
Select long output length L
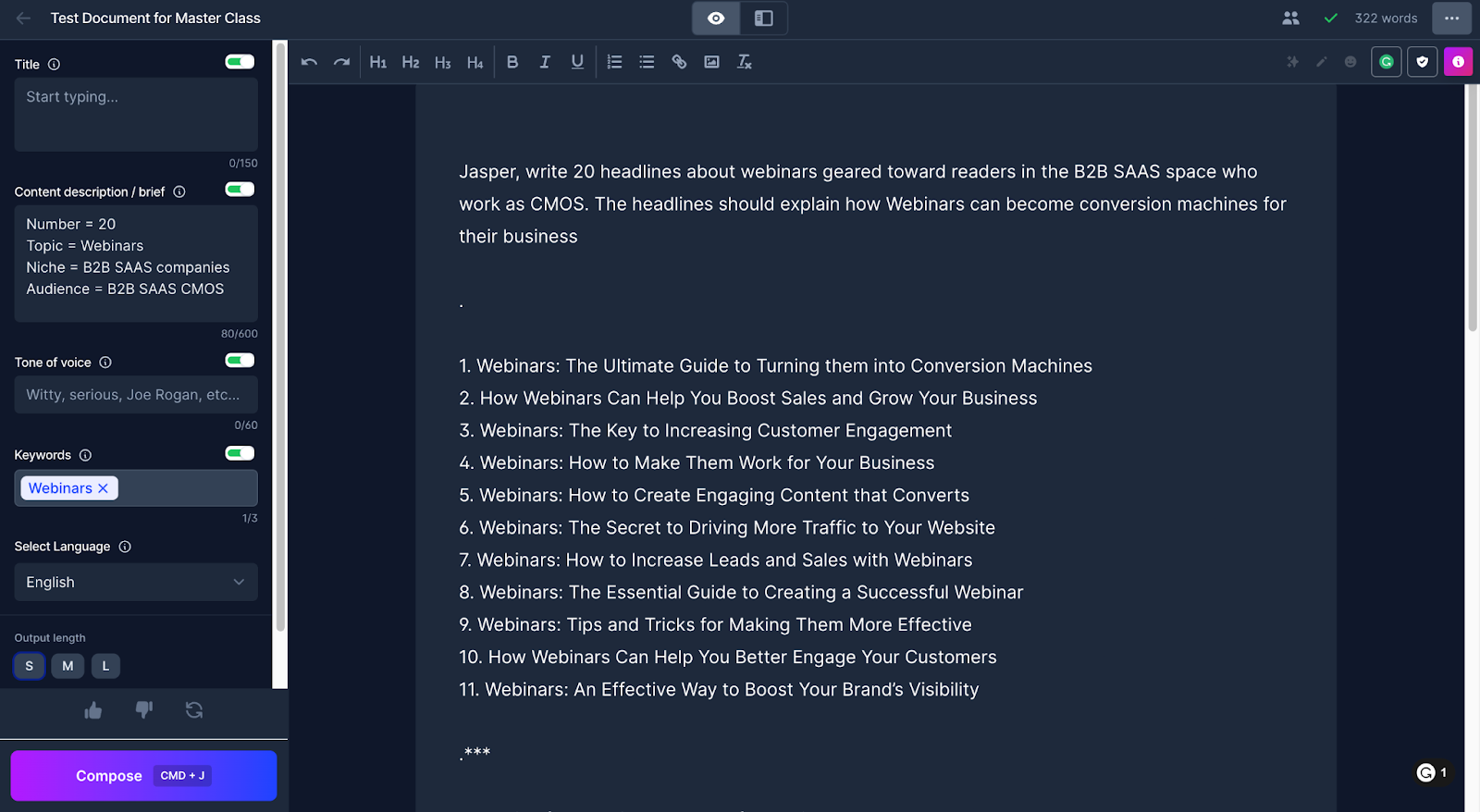point(105,666)
